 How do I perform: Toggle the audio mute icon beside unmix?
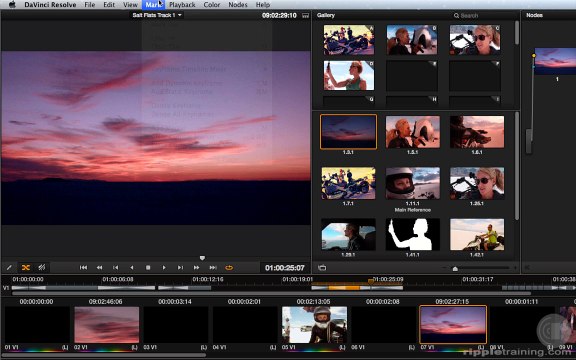(x=42, y=267)
